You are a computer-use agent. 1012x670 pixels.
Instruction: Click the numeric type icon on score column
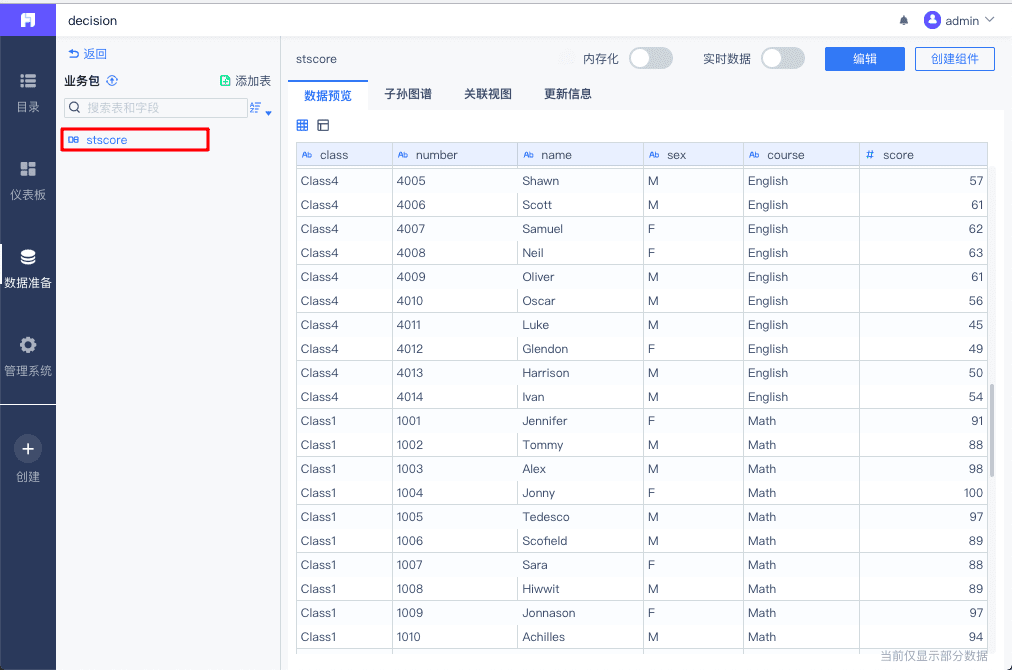tap(870, 155)
